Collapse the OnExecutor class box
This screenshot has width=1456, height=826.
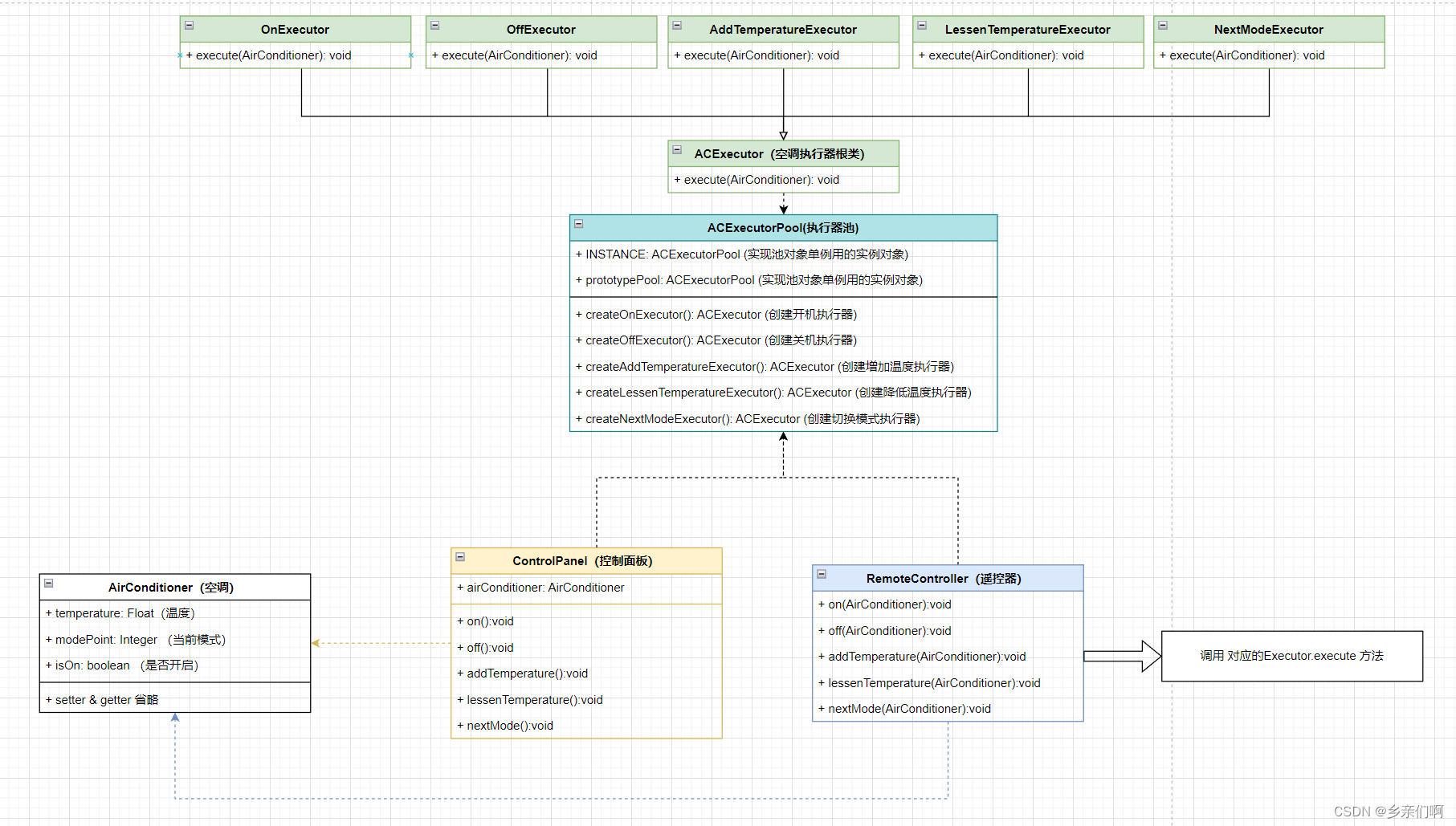click(x=190, y=26)
